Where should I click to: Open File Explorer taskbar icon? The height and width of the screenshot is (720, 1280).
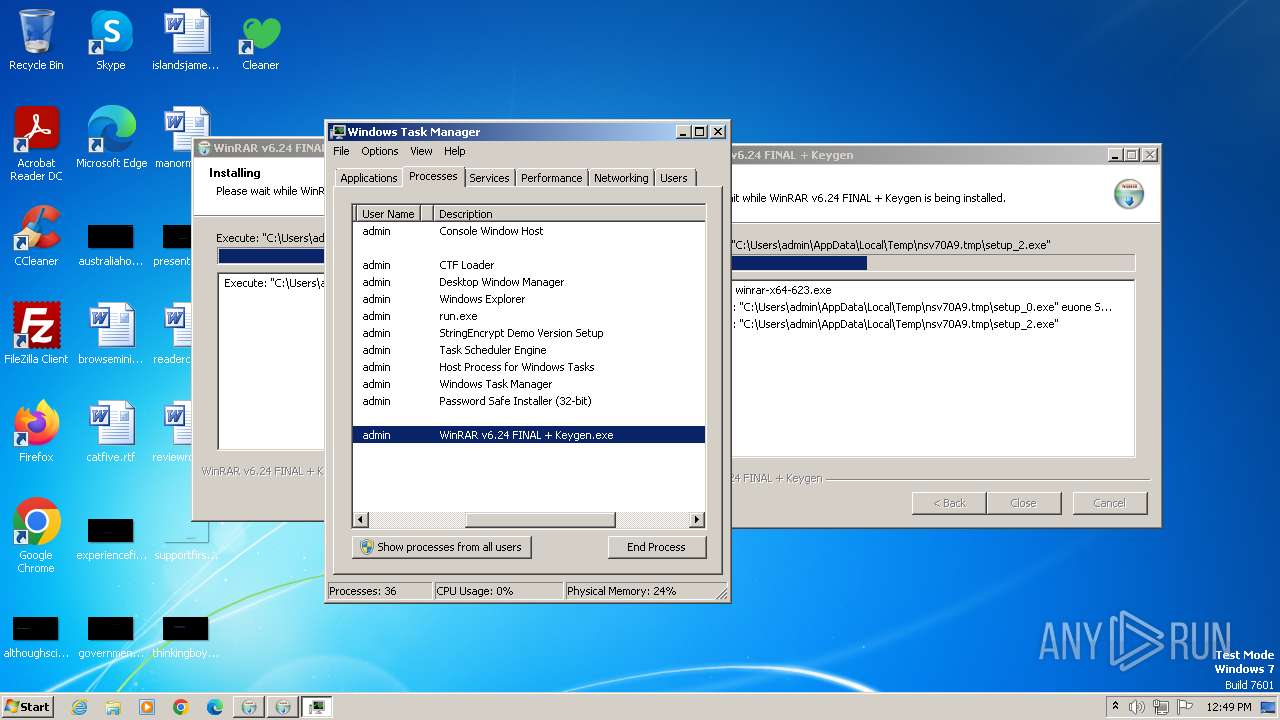(x=113, y=707)
